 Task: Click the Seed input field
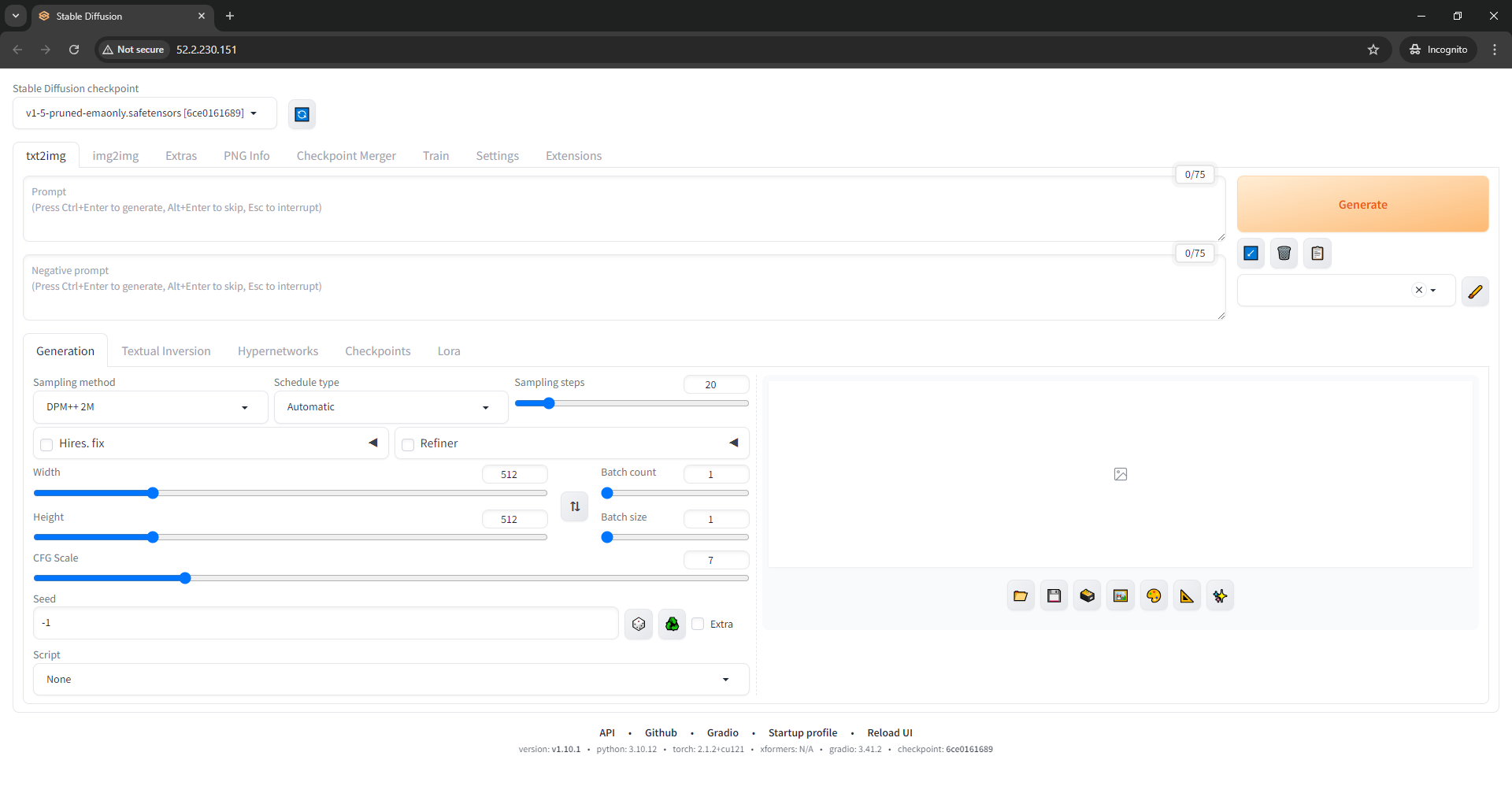325,623
